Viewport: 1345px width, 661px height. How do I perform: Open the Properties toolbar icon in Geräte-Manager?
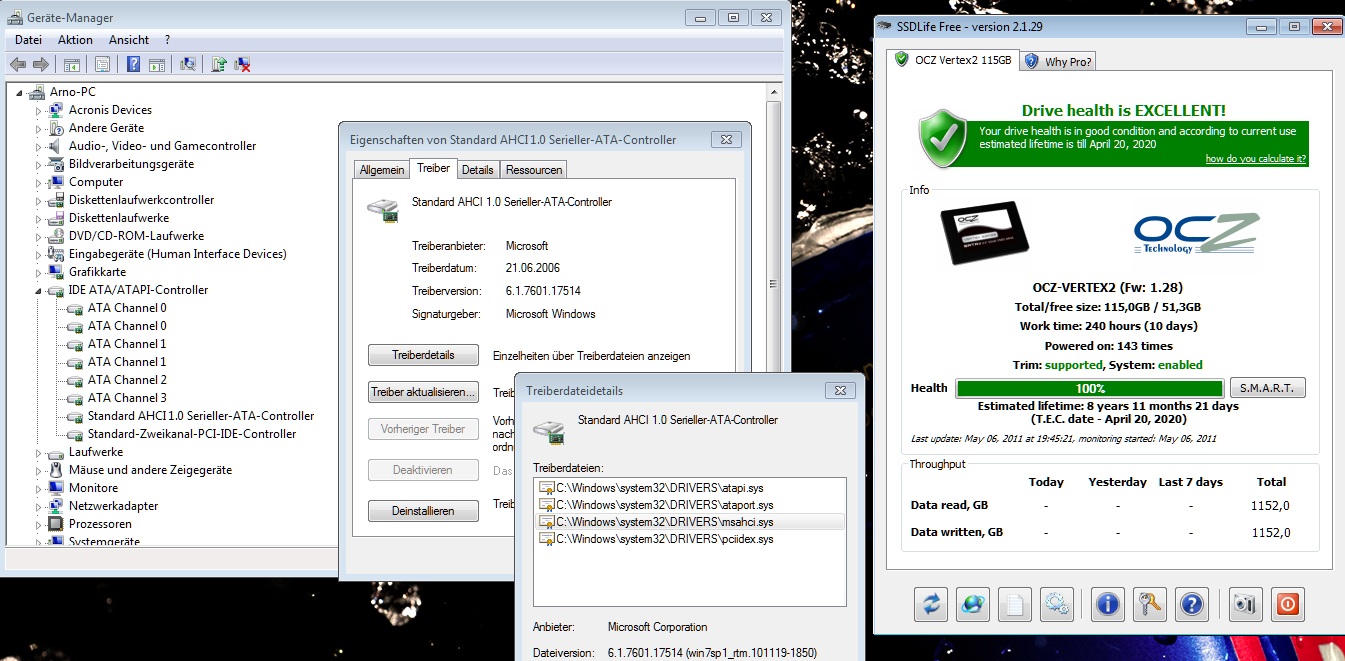pyautogui.click(x=102, y=65)
